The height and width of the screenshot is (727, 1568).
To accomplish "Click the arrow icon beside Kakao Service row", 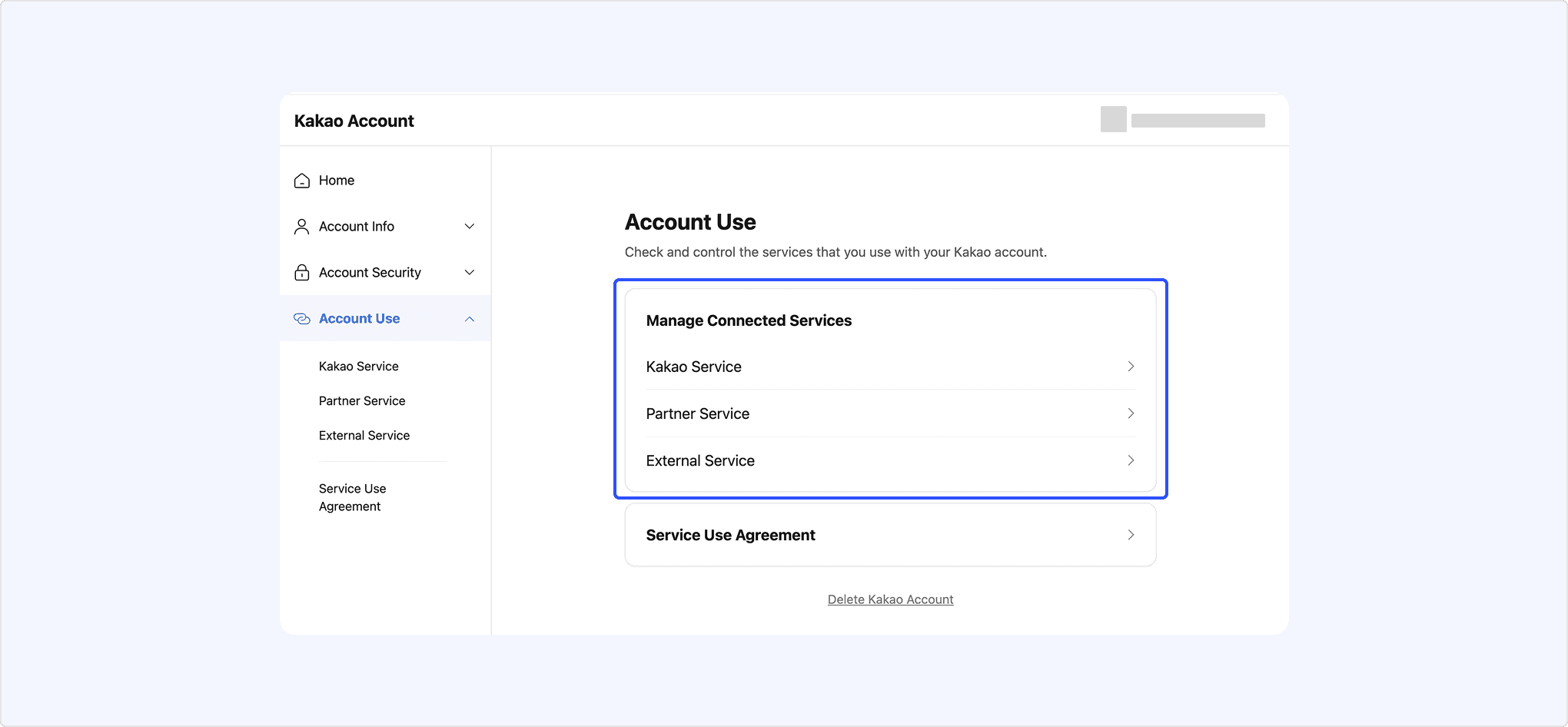I will [1131, 367].
